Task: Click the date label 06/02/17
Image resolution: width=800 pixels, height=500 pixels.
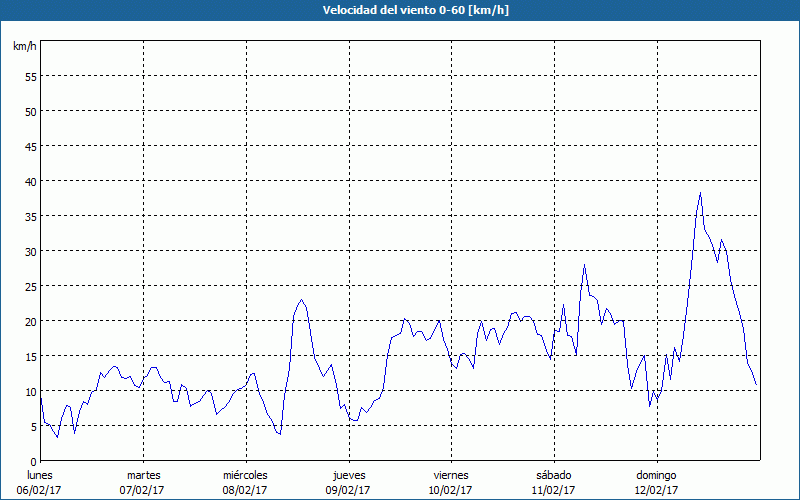Action: [x=40, y=490]
